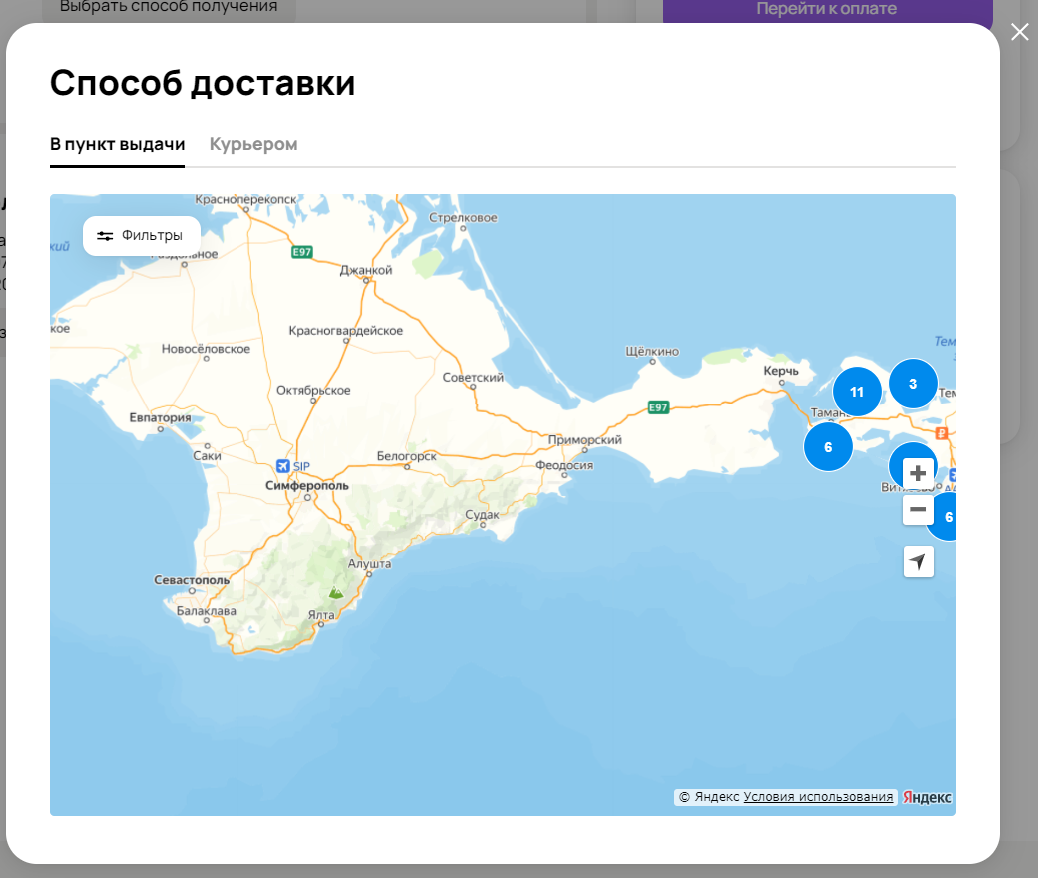Zoom out on the map

tap(918, 510)
